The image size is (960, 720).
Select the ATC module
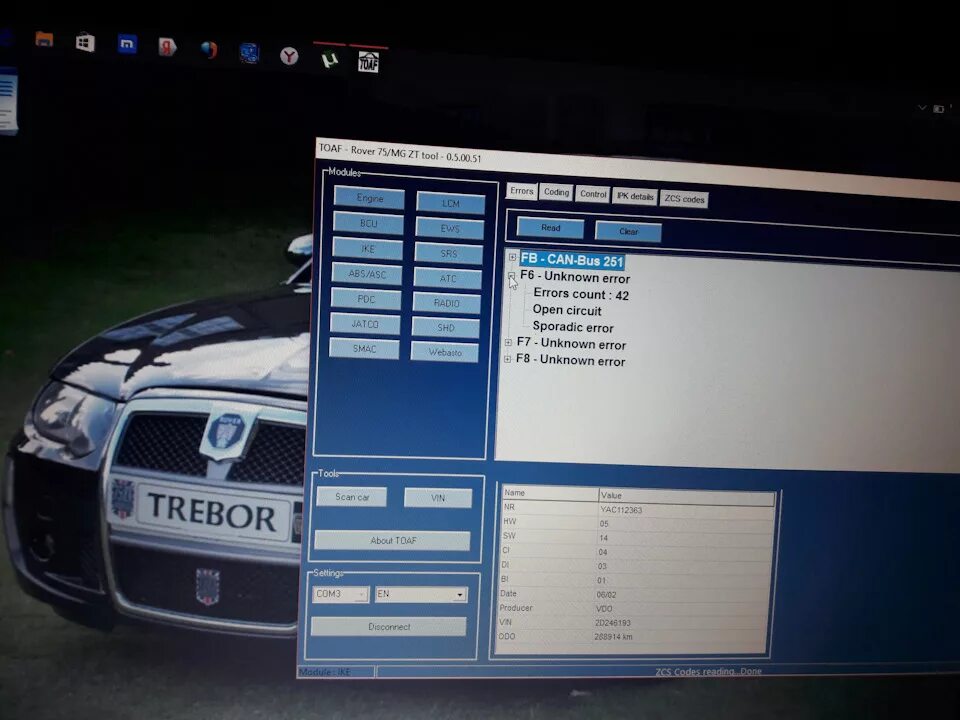coord(448,279)
